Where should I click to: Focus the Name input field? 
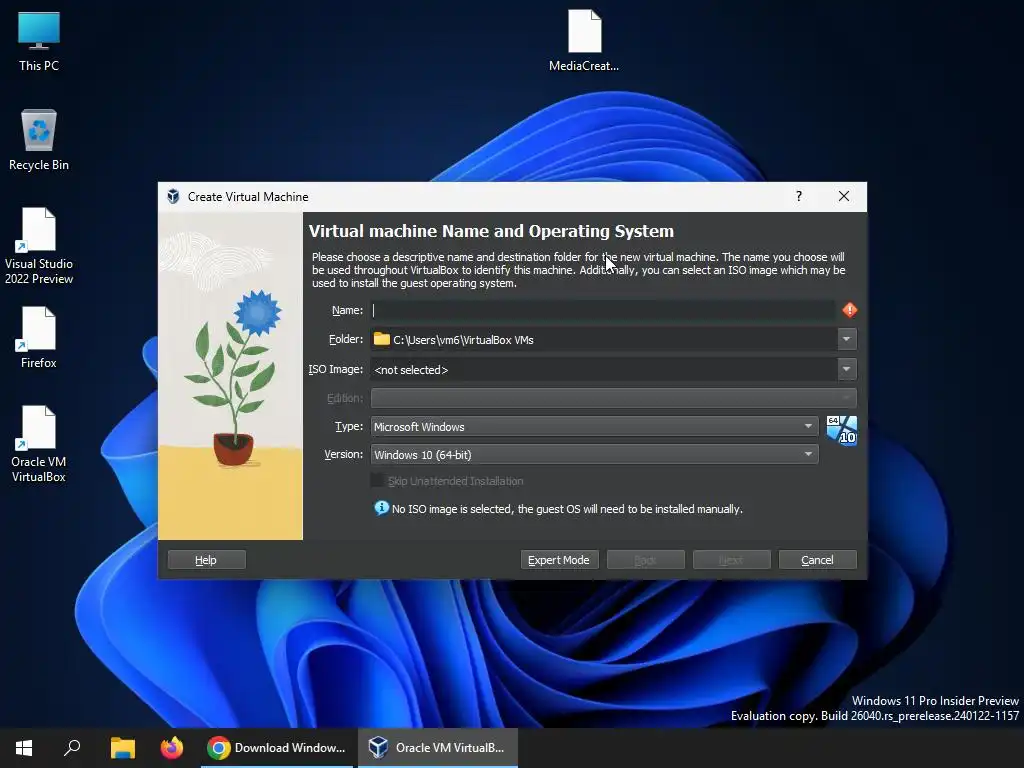coord(603,310)
